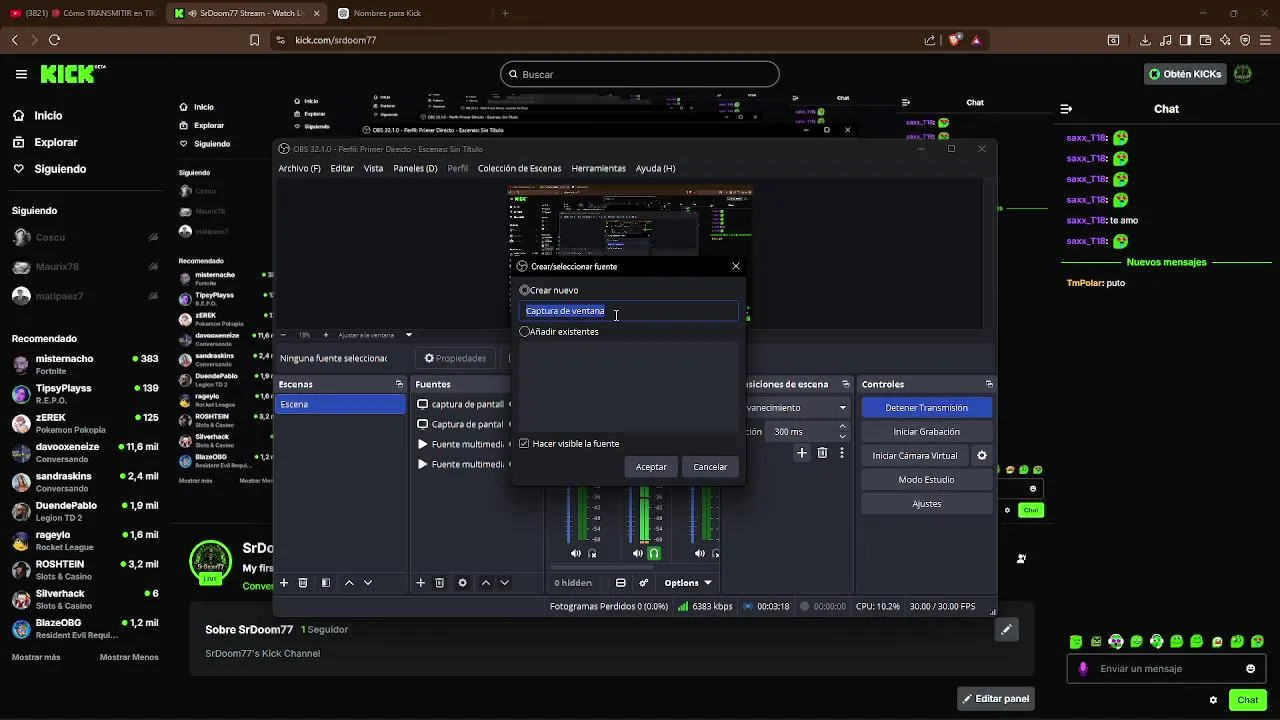Viewport: 1280px width, 720px height.
Task: Open the Colección de Escenas menu
Action: (519, 168)
